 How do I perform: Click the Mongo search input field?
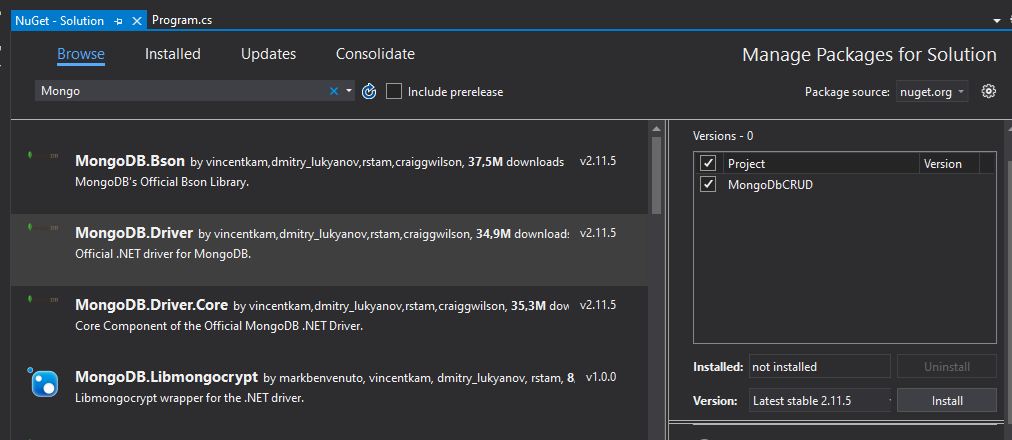click(x=181, y=91)
